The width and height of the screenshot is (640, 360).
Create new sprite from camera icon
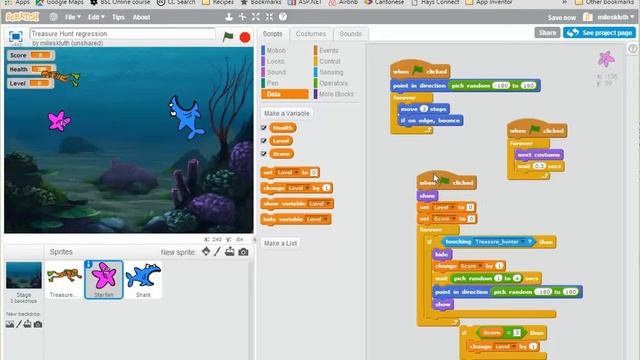click(x=244, y=252)
